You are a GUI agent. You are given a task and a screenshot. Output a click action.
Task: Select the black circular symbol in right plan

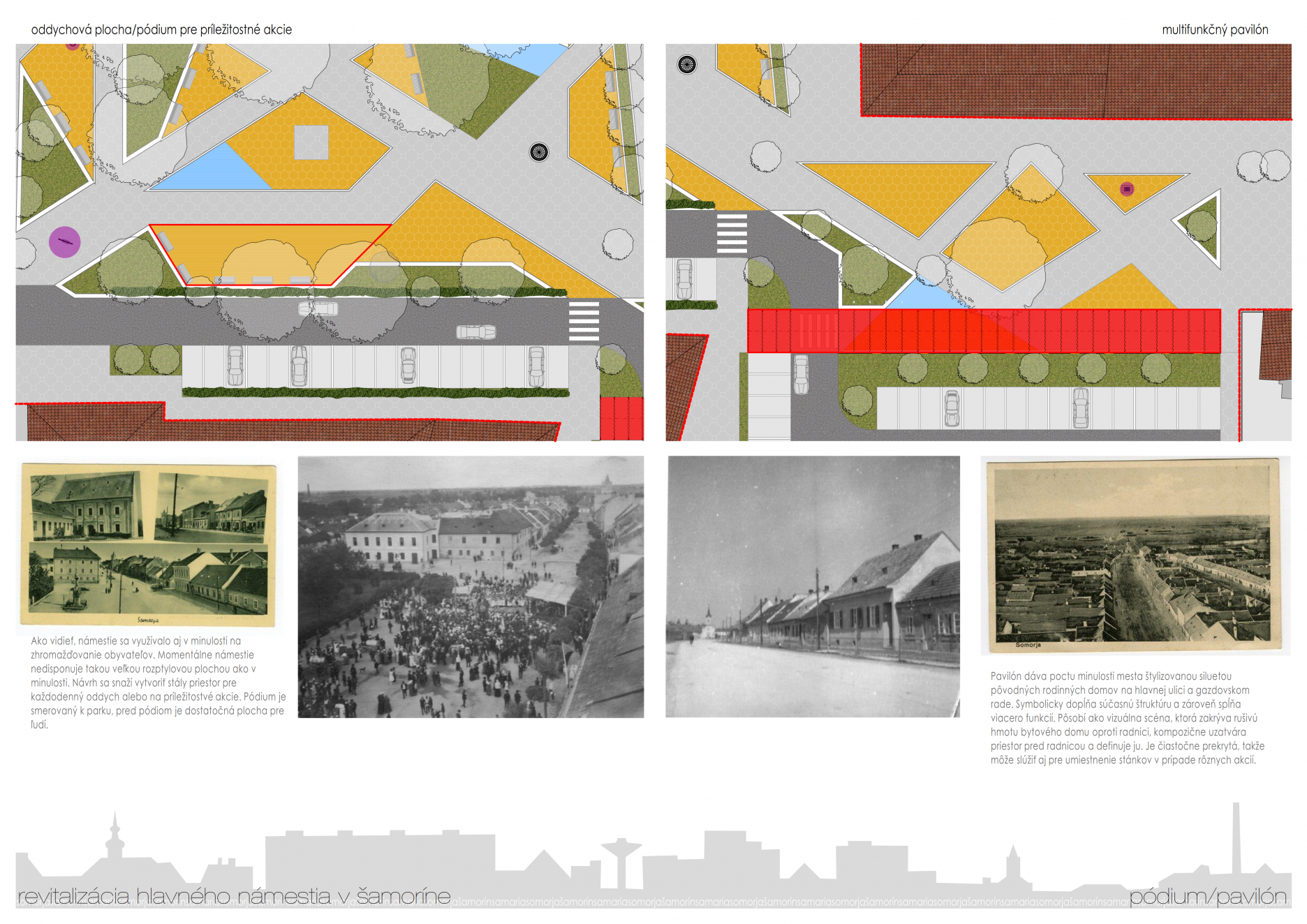coord(687,65)
